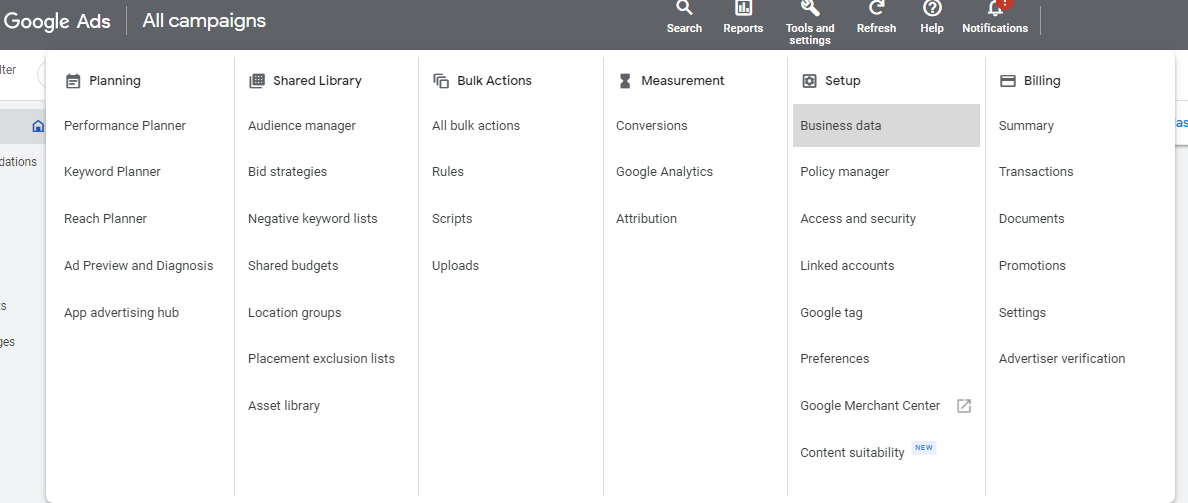Click the Search magnifier icon

tap(684, 9)
